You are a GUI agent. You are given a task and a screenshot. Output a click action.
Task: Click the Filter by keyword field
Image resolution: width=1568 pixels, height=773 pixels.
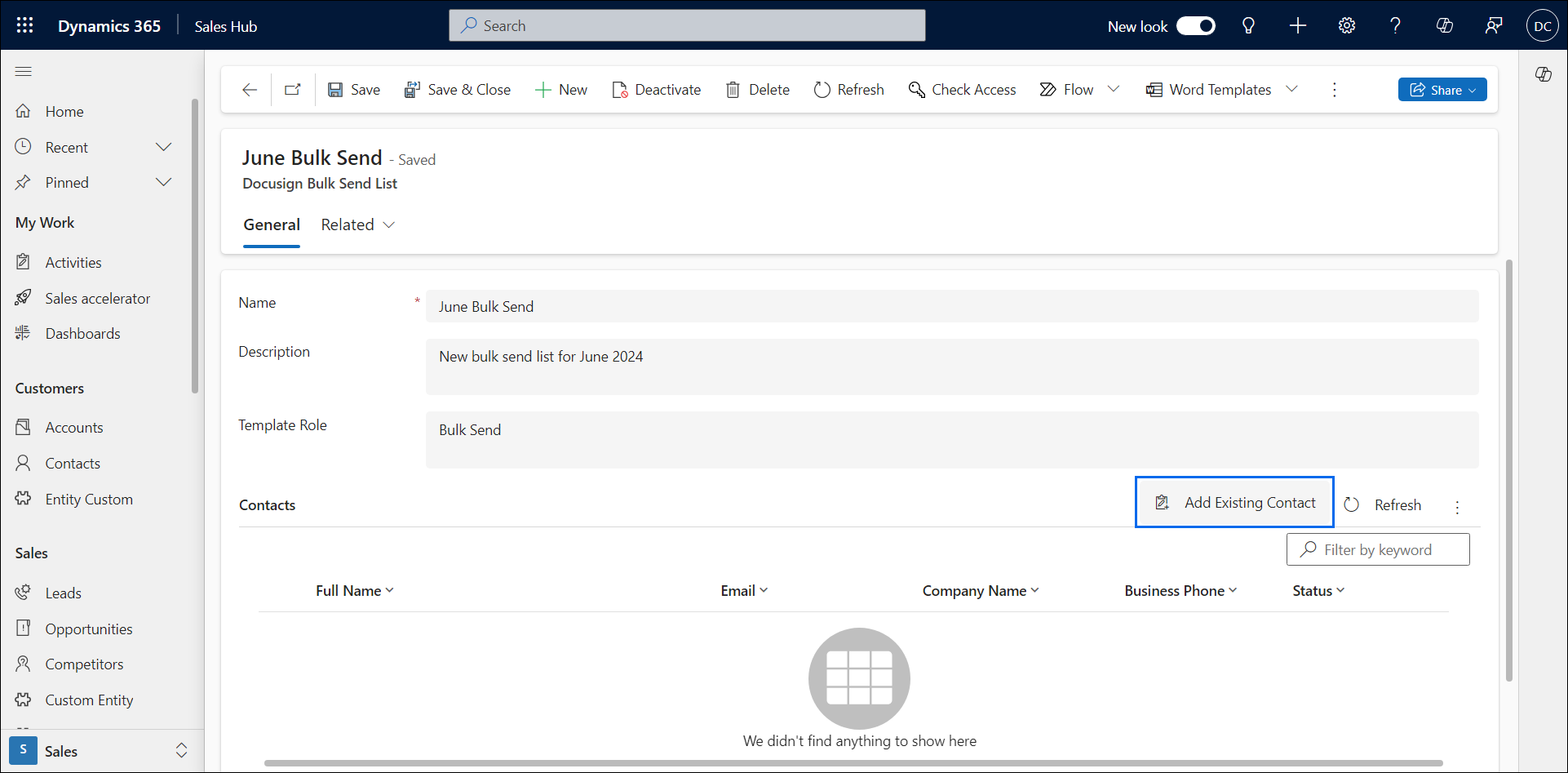pos(1377,549)
